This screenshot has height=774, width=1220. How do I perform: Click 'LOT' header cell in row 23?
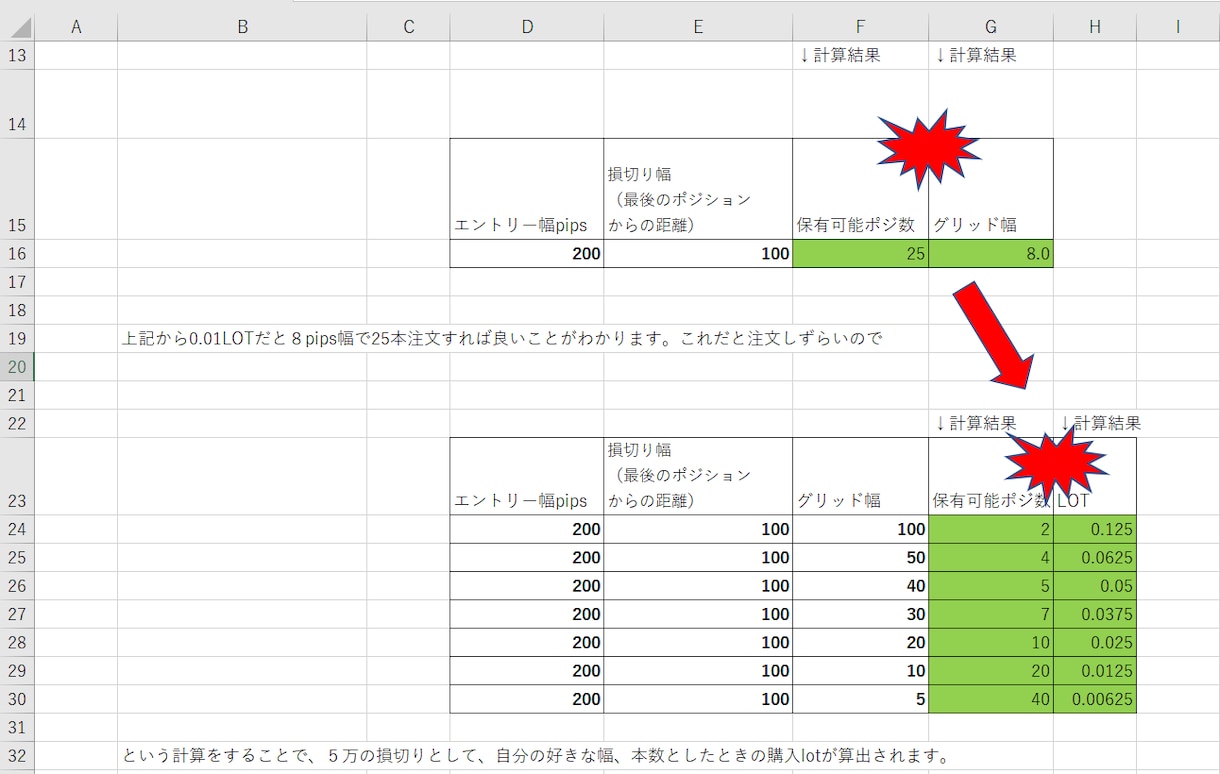pos(1094,476)
